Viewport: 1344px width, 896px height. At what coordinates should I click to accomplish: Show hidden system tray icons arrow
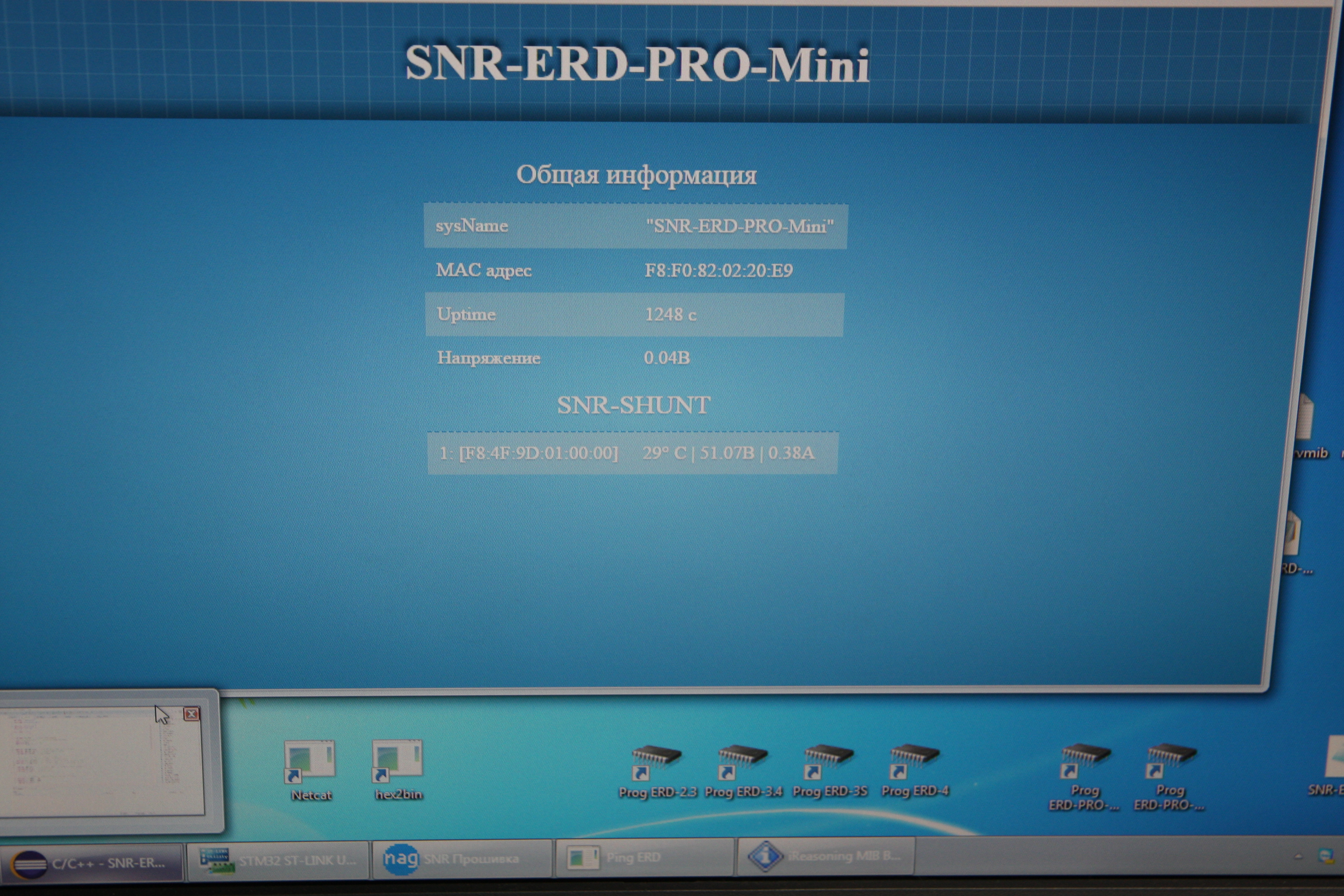[x=1298, y=857]
